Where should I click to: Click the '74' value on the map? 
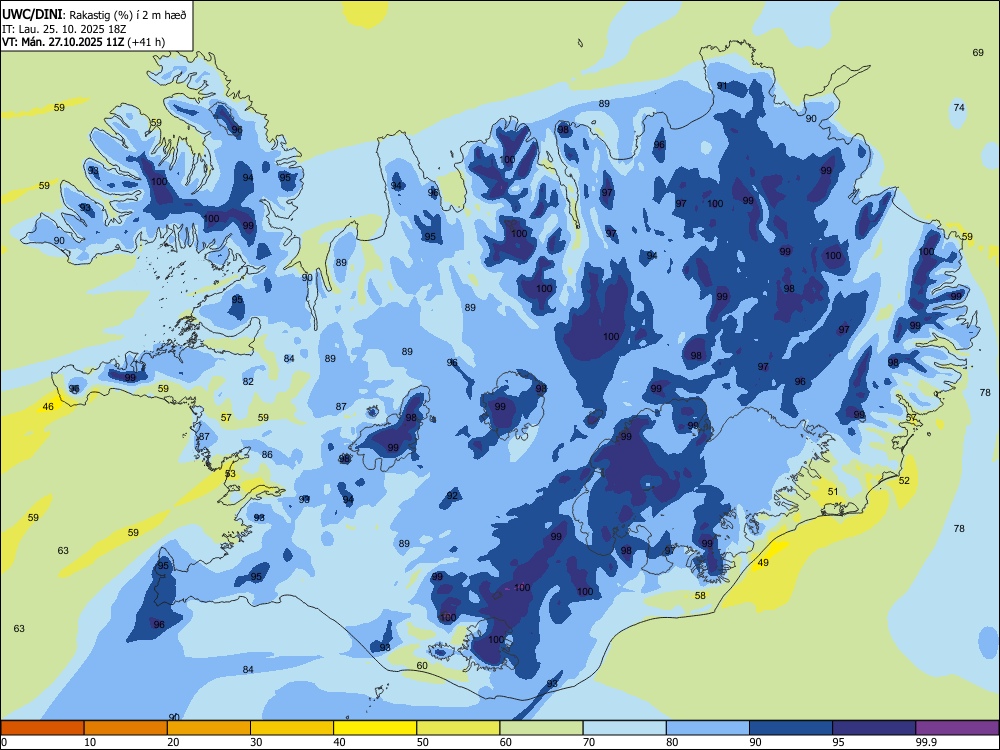959,107
